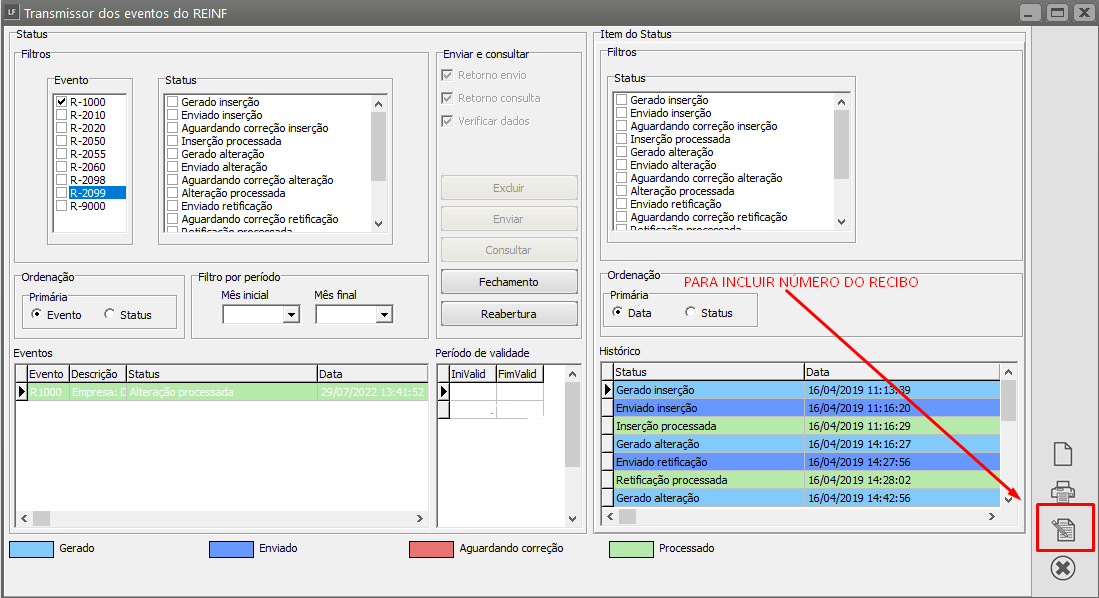Click the blue Gerado legend color box
This screenshot has height=598, width=1099.
30,549
